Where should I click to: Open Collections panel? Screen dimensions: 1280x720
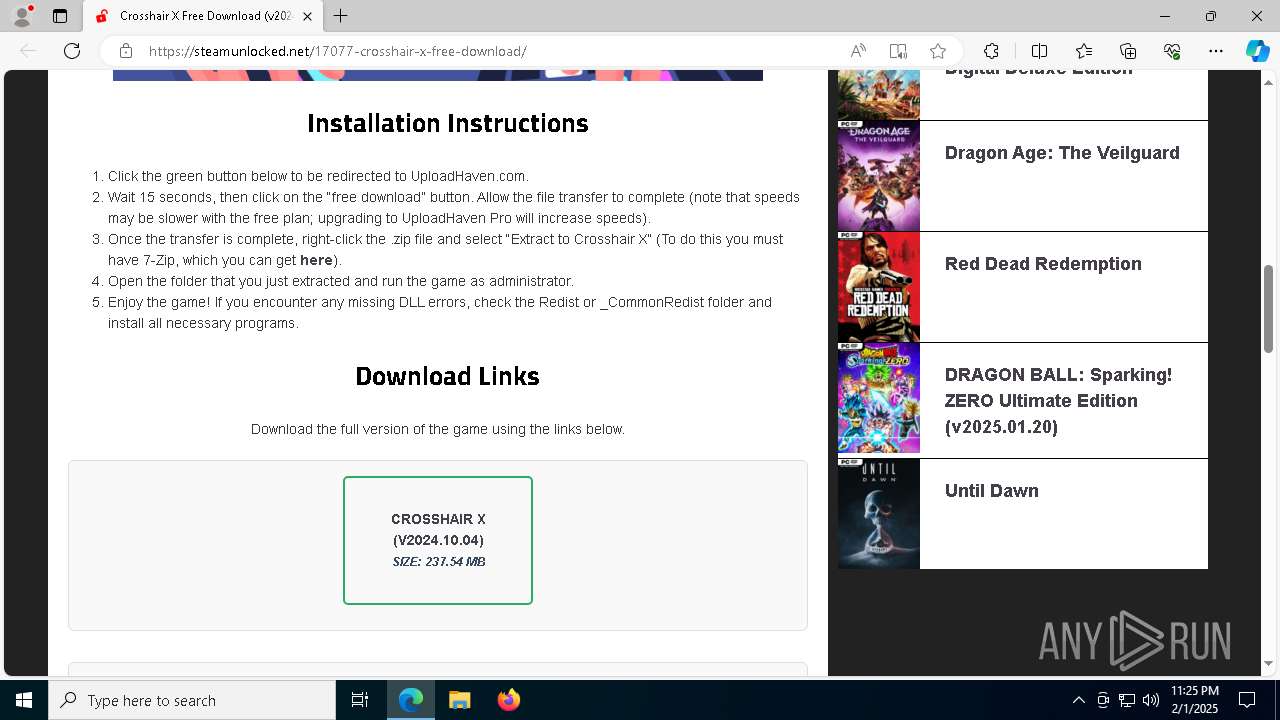[x=1128, y=51]
